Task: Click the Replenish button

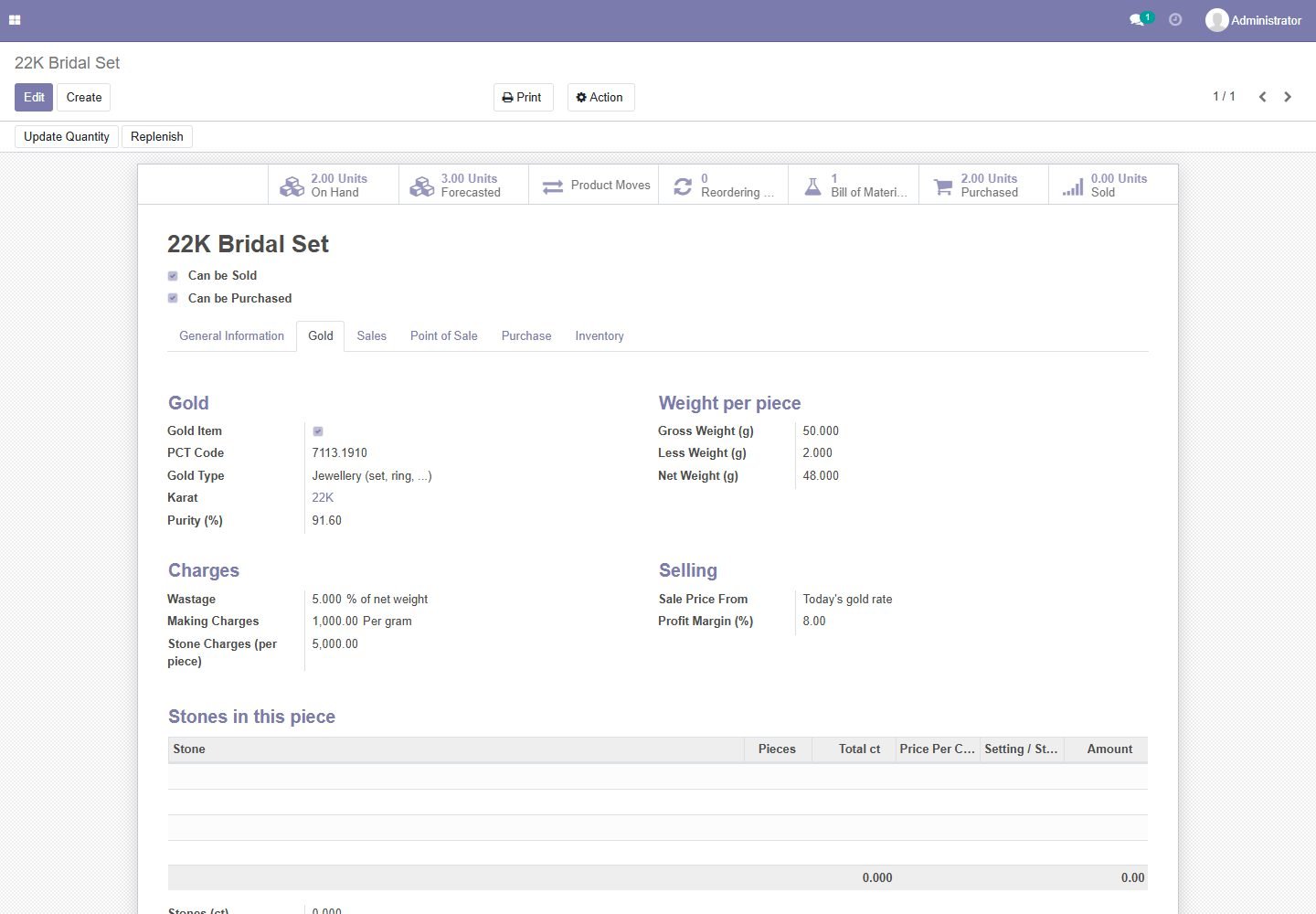Action: pyautogui.click(x=156, y=136)
